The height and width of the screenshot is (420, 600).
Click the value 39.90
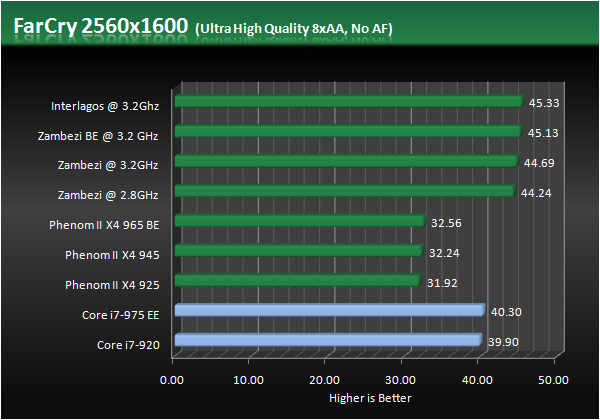(x=503, y=342)
